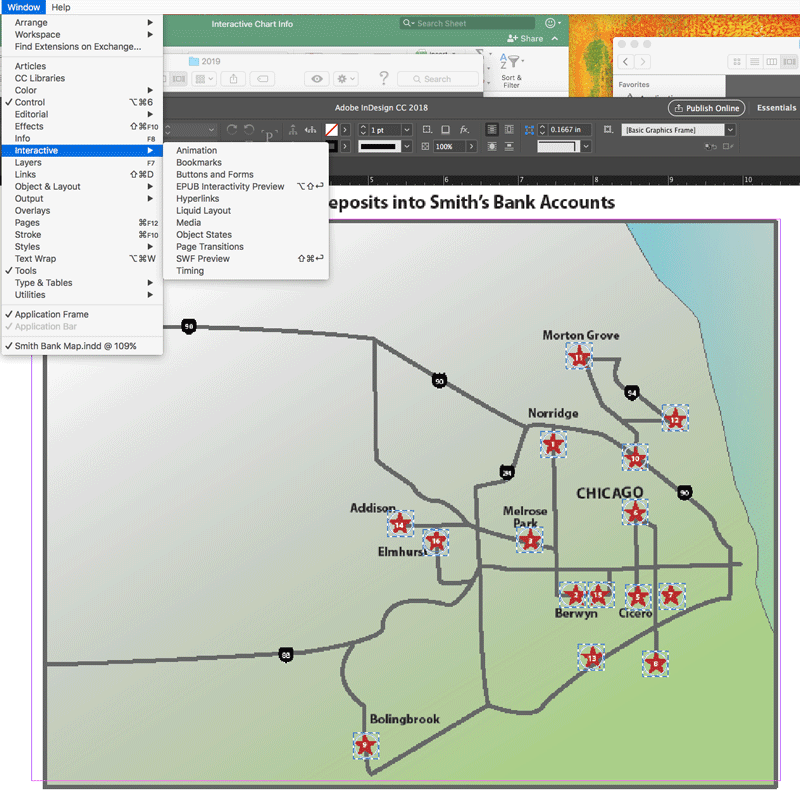The height and width of the screenshot is (806, 800).
Task: Click the Quick Look eye icon
Action: point(317,79)
